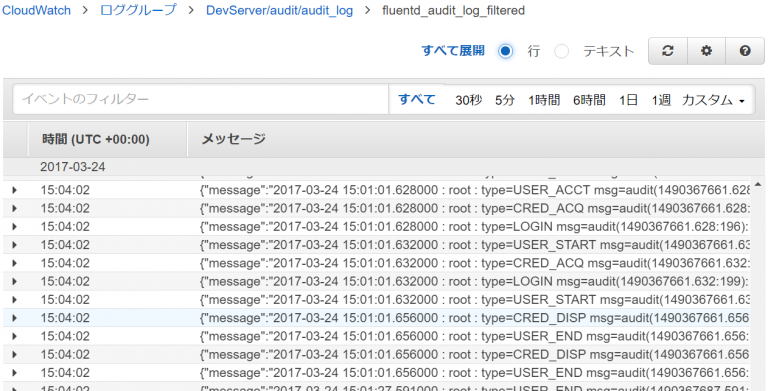Filter events to the last 6時間

click(589, 100)
